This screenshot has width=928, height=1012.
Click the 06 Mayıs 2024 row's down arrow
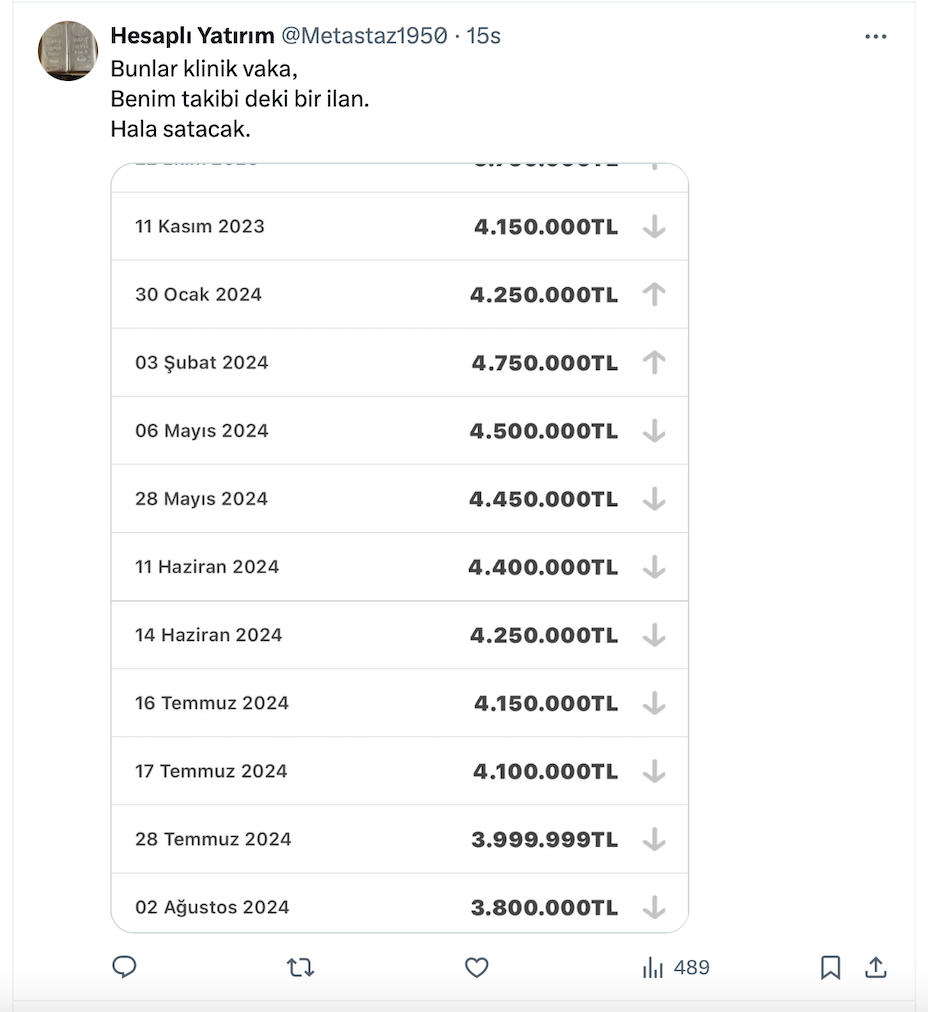654,431
